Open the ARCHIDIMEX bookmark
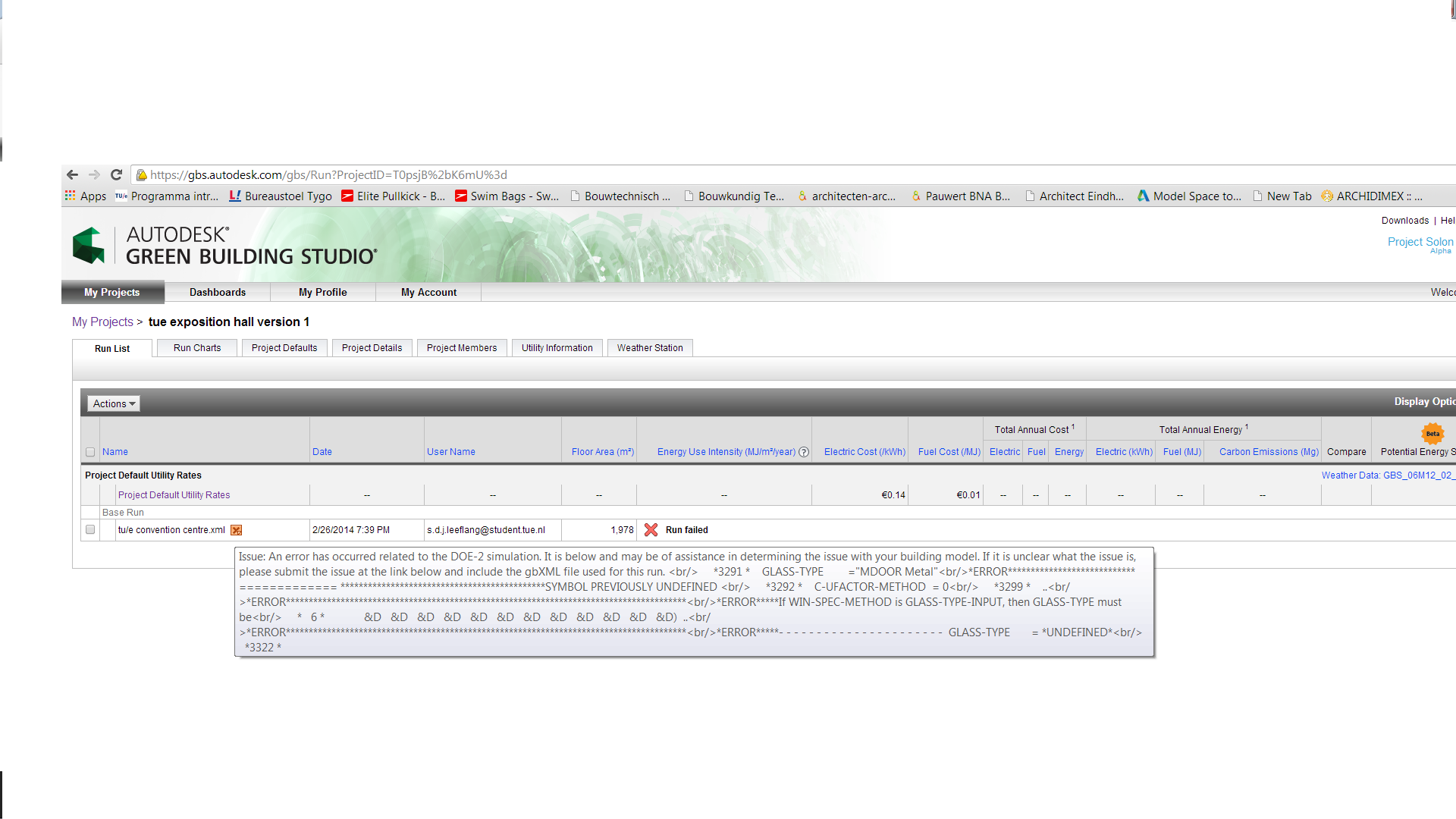 tap(1372, 196)
